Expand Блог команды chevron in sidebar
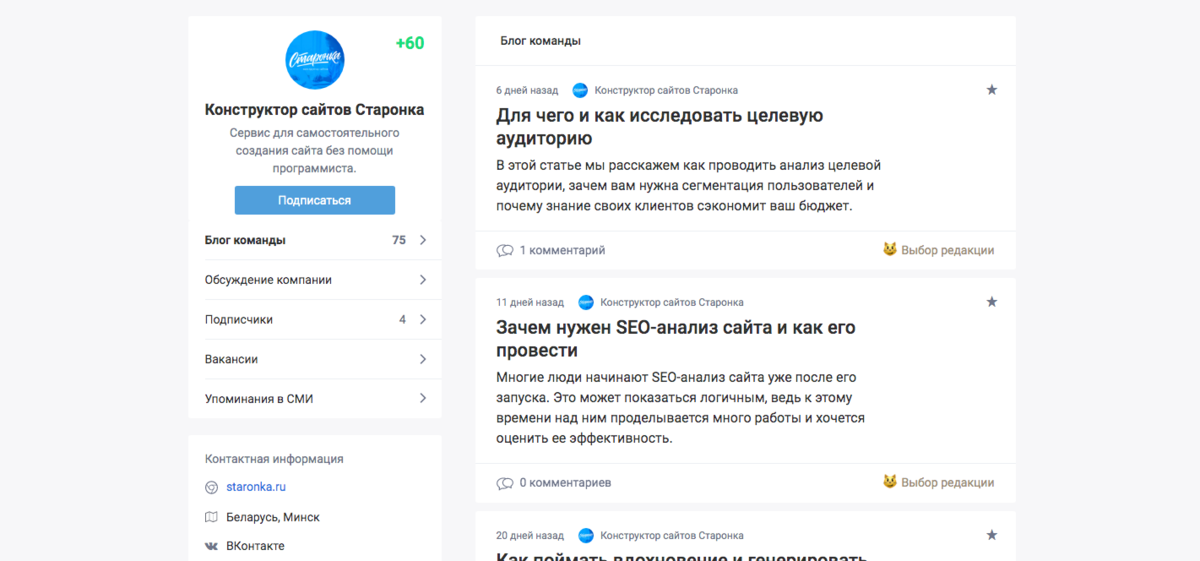The height and width of the screenshot is (561, 1200). click(x=423, y=240)
